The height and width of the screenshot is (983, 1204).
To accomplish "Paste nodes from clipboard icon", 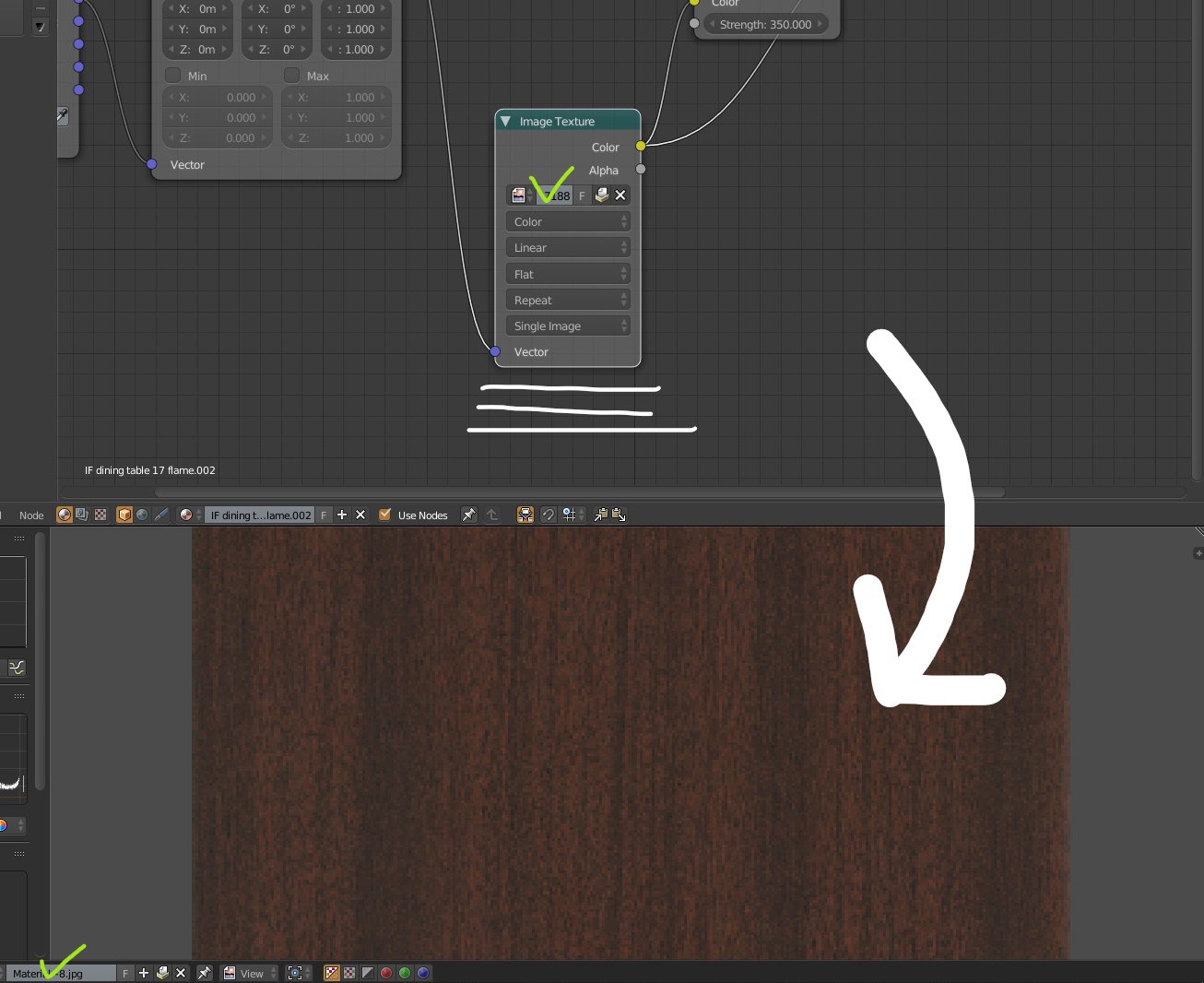I will click(x=619, y=515).
